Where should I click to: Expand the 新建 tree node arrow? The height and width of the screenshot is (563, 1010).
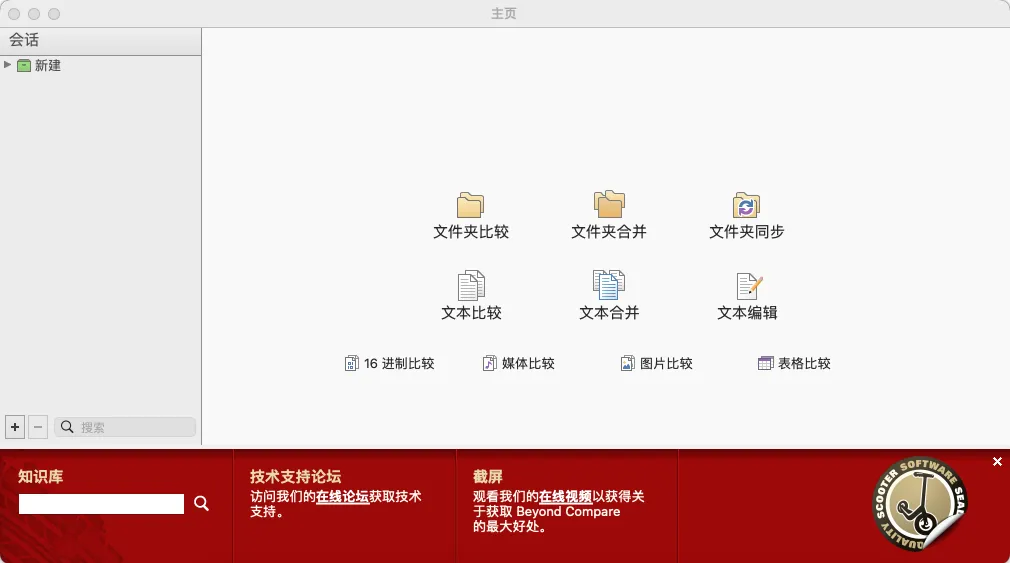[x=8, y=65]
